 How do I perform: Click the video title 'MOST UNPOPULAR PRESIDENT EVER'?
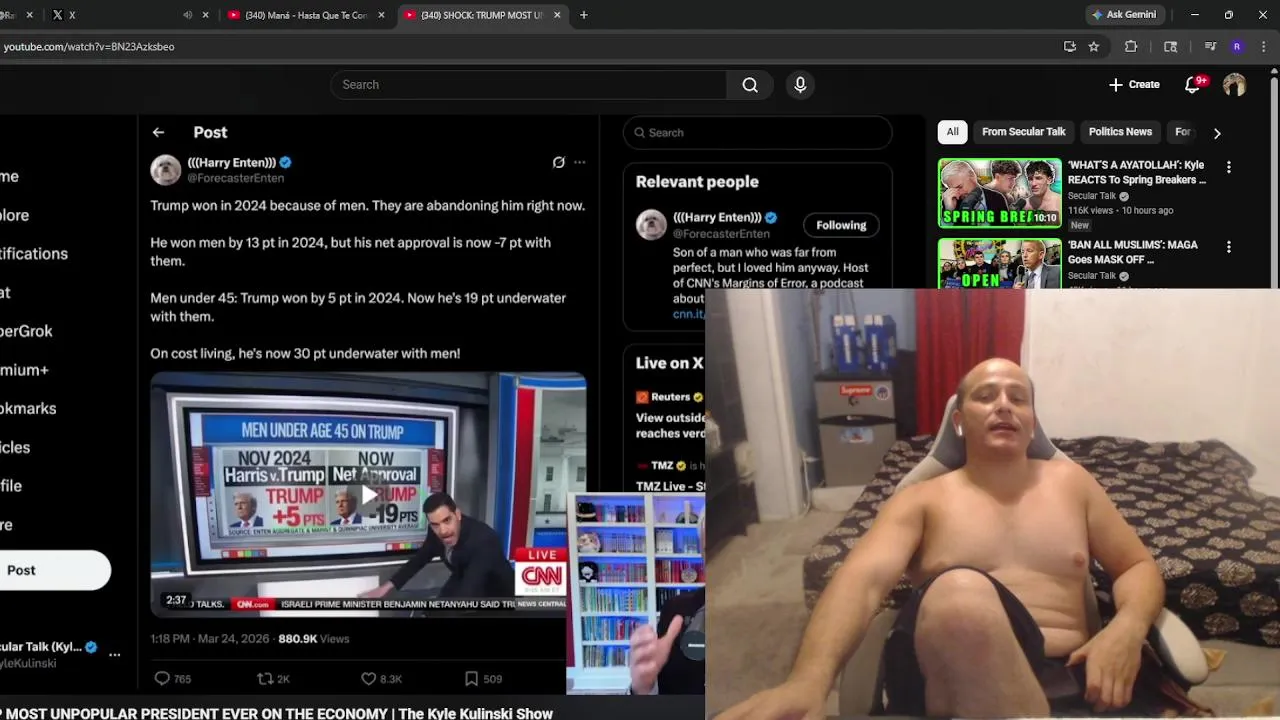pyautogui.click(x=276, y=713)
